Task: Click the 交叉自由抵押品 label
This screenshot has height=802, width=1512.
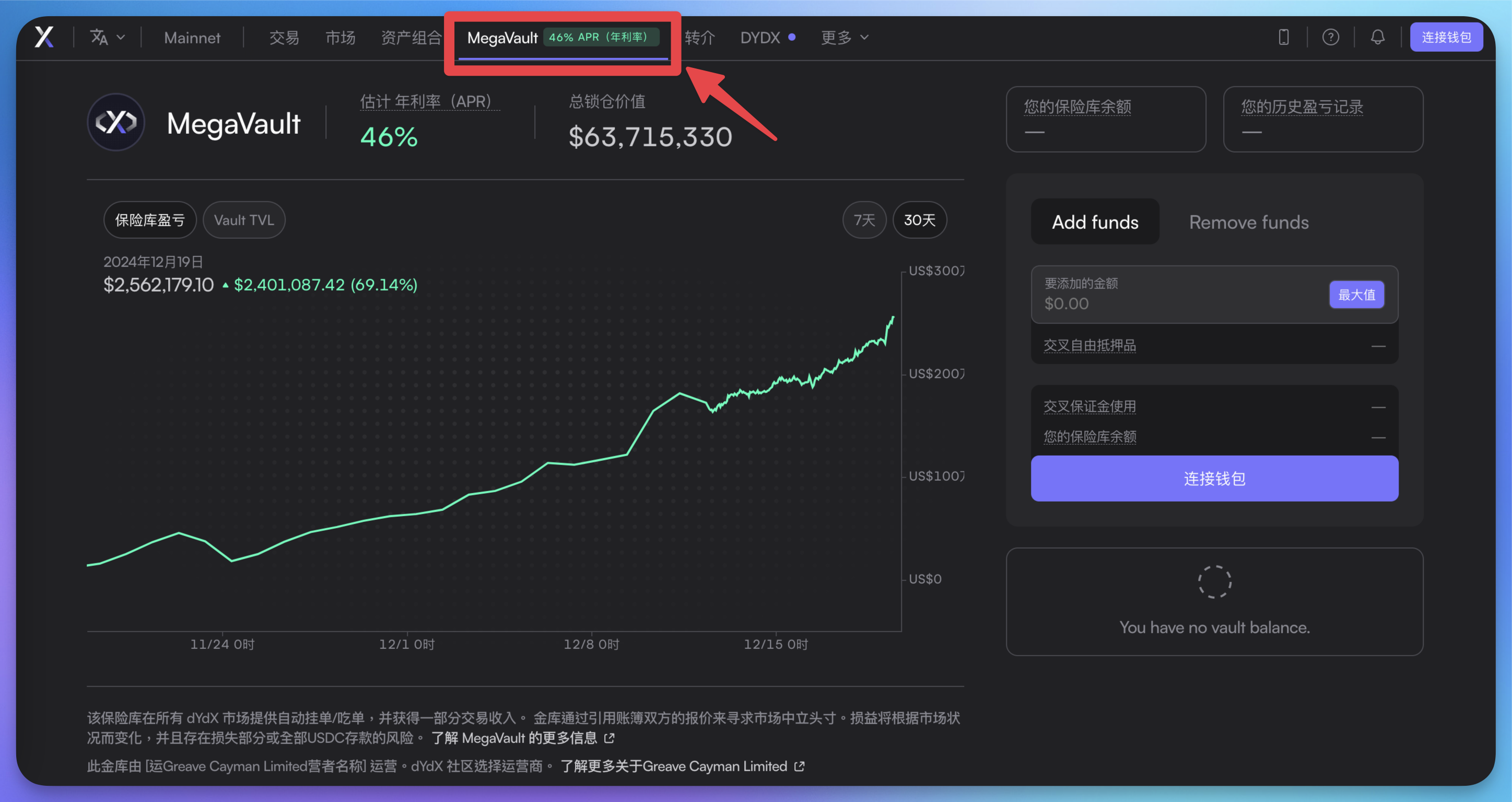Action: point(1089,345)
